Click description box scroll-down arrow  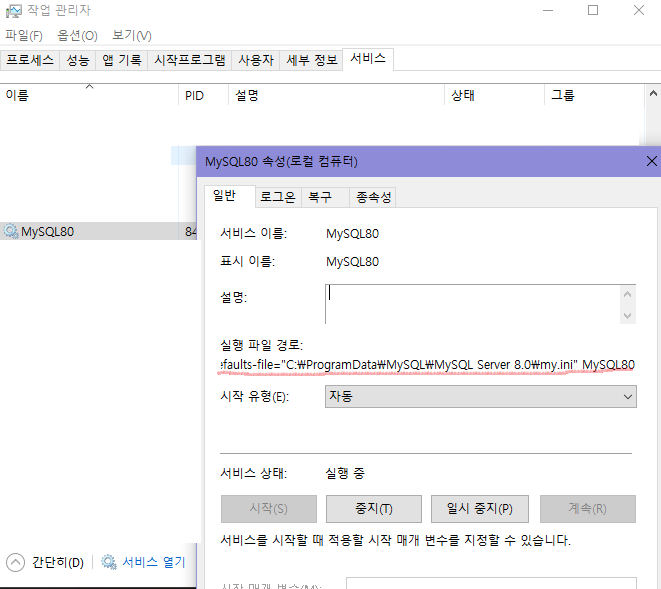627,315
